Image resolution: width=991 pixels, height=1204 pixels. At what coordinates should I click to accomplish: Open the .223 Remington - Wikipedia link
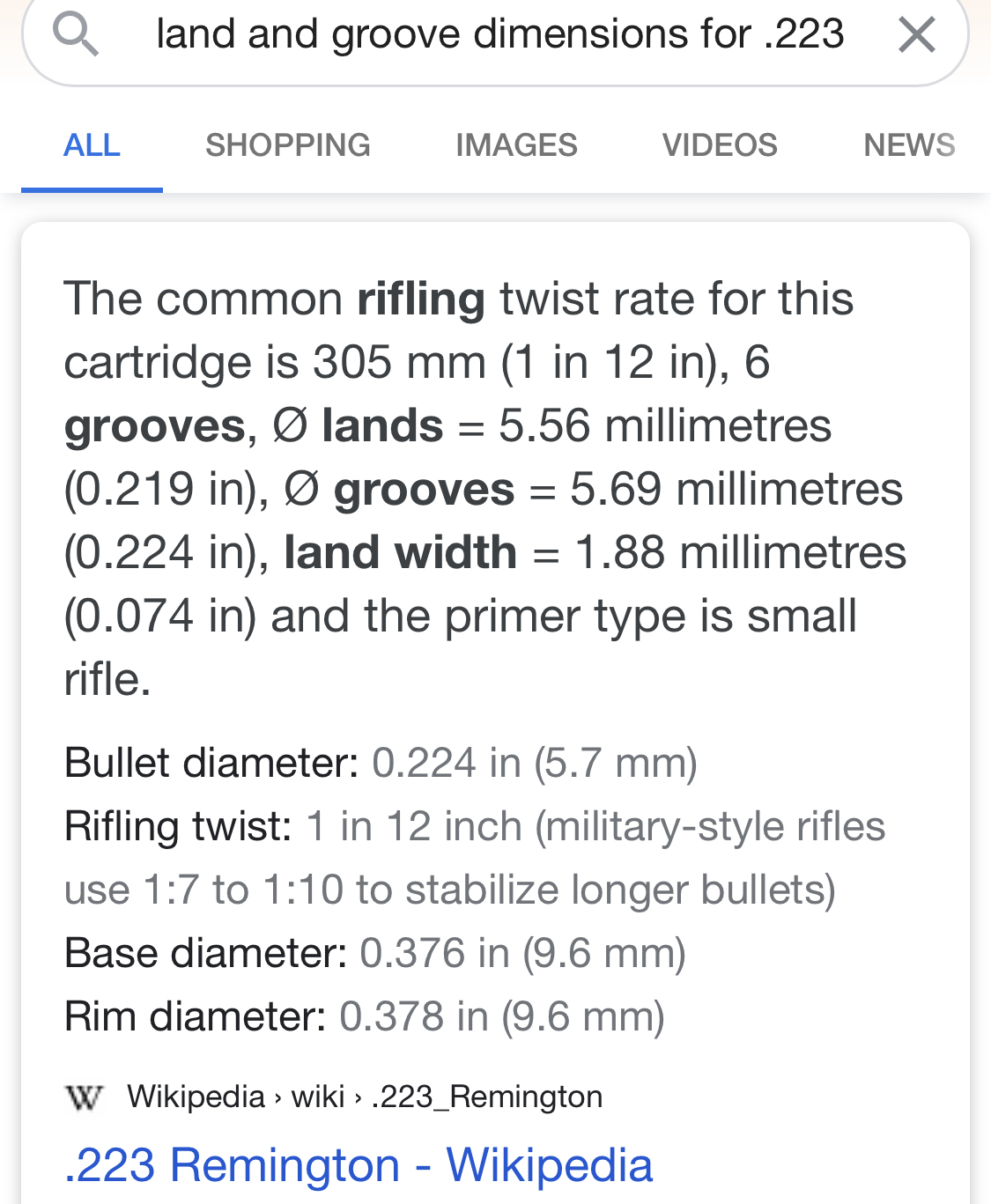[359, 1164]
